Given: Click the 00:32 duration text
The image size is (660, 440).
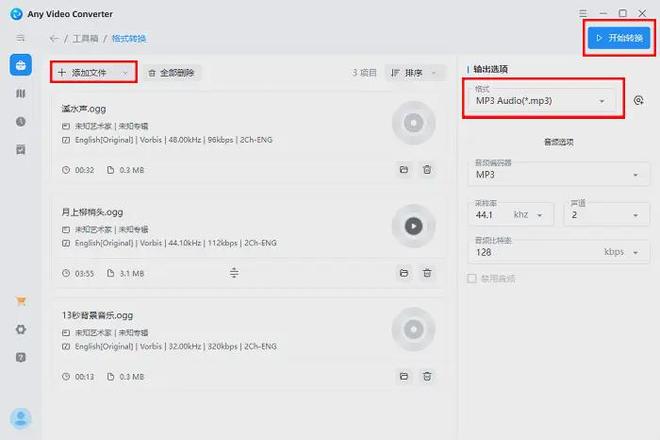Looking at the screenshot, I should pyautogui.click(x=84, y=170).
